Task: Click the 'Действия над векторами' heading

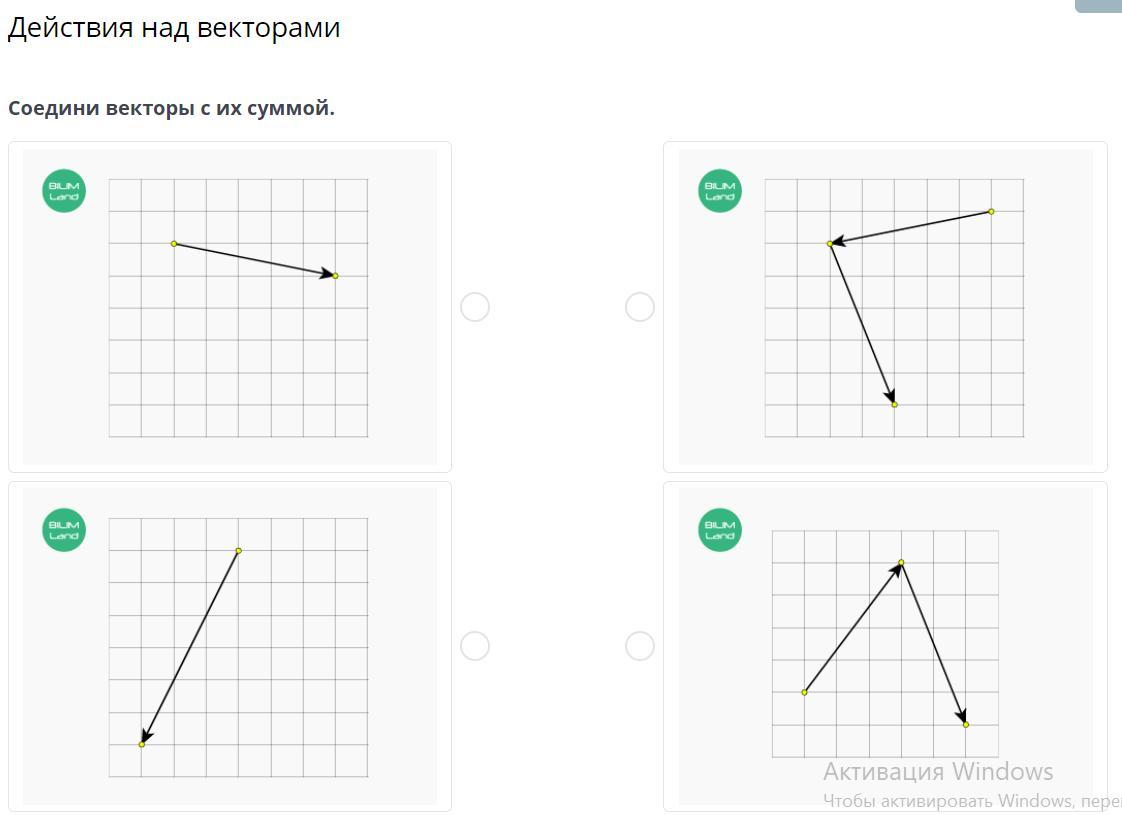Action: click(x=174, y=29)
